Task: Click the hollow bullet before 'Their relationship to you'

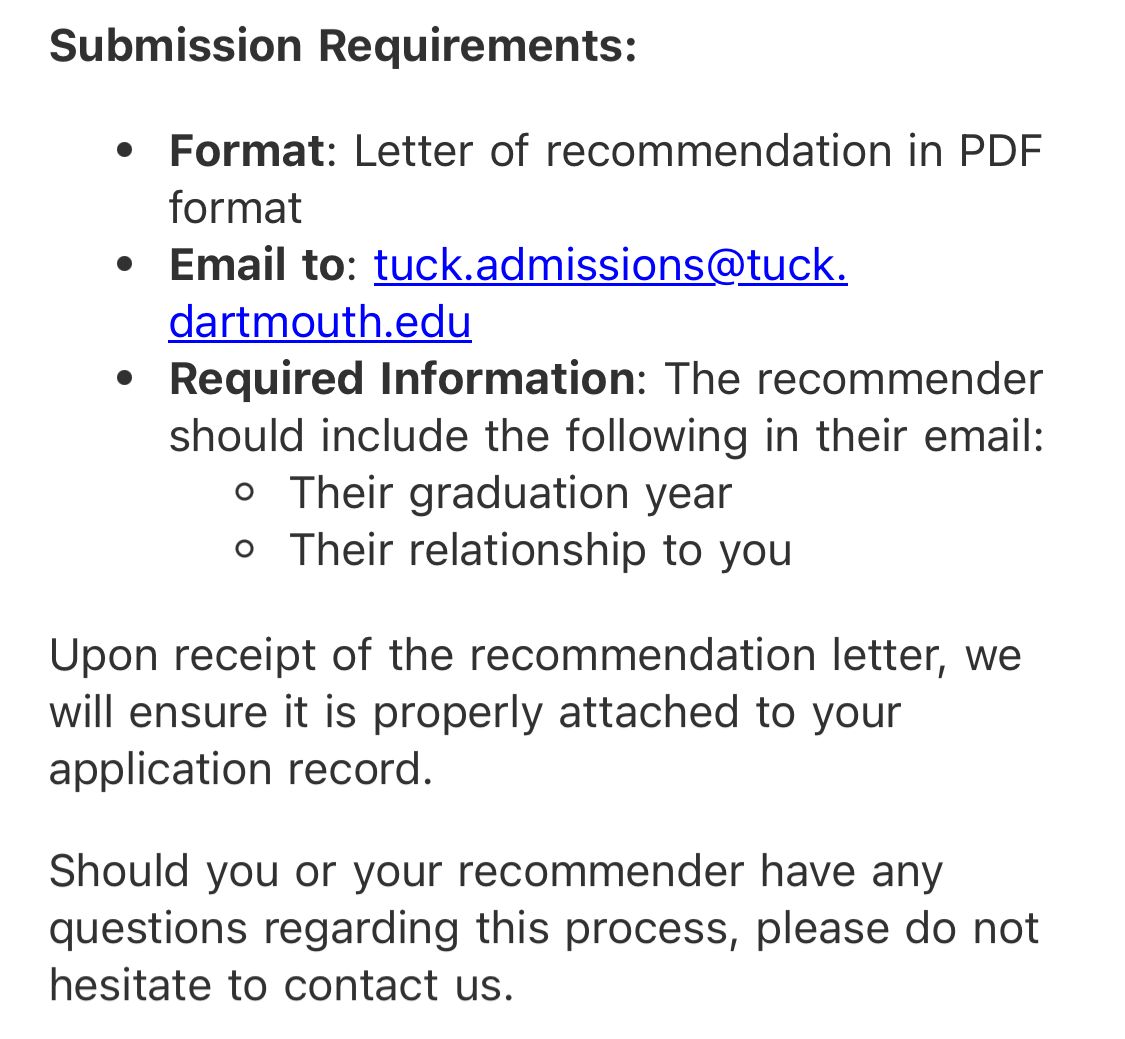Action: [245, 550]
